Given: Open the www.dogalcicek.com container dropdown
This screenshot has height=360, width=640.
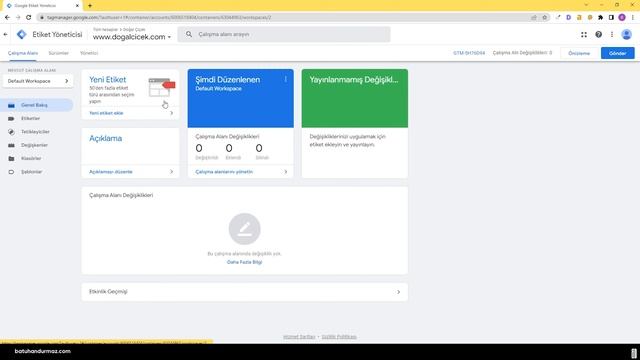Looking at the screenshot, I should pyautogui.click(x=131, y=37).
